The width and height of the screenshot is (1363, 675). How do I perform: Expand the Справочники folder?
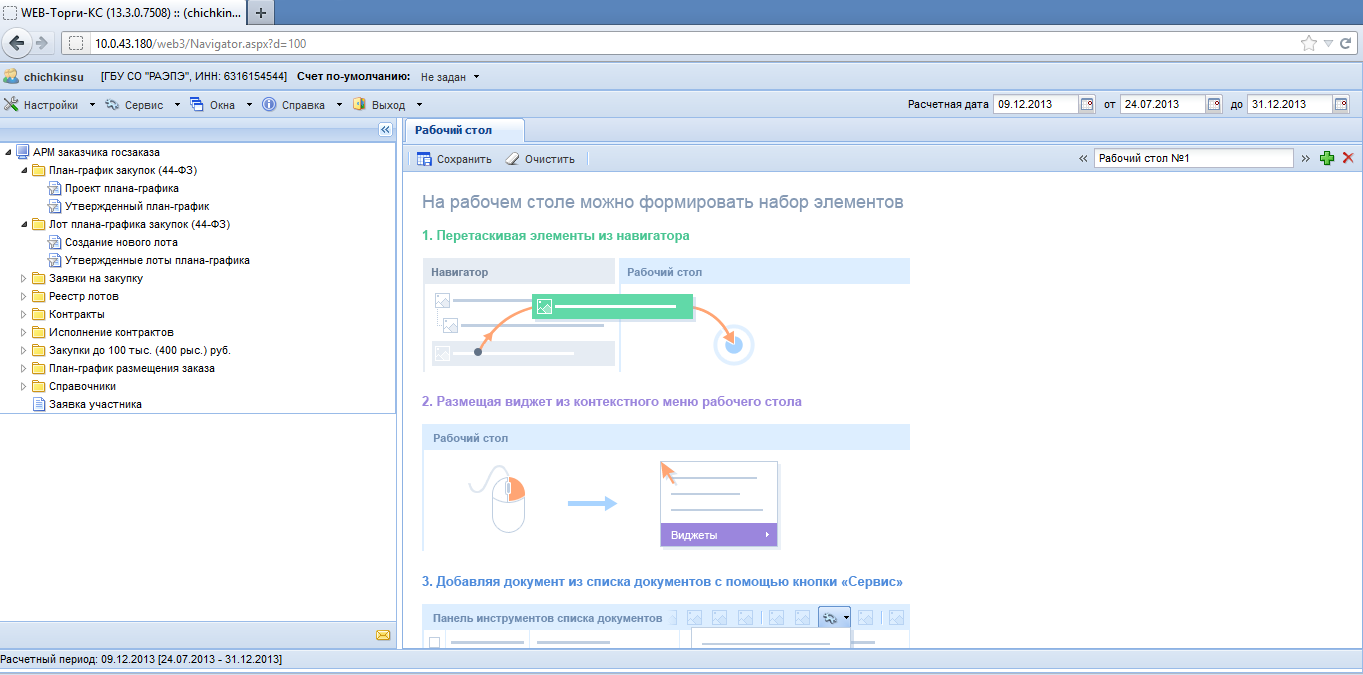tap(24, 386)
